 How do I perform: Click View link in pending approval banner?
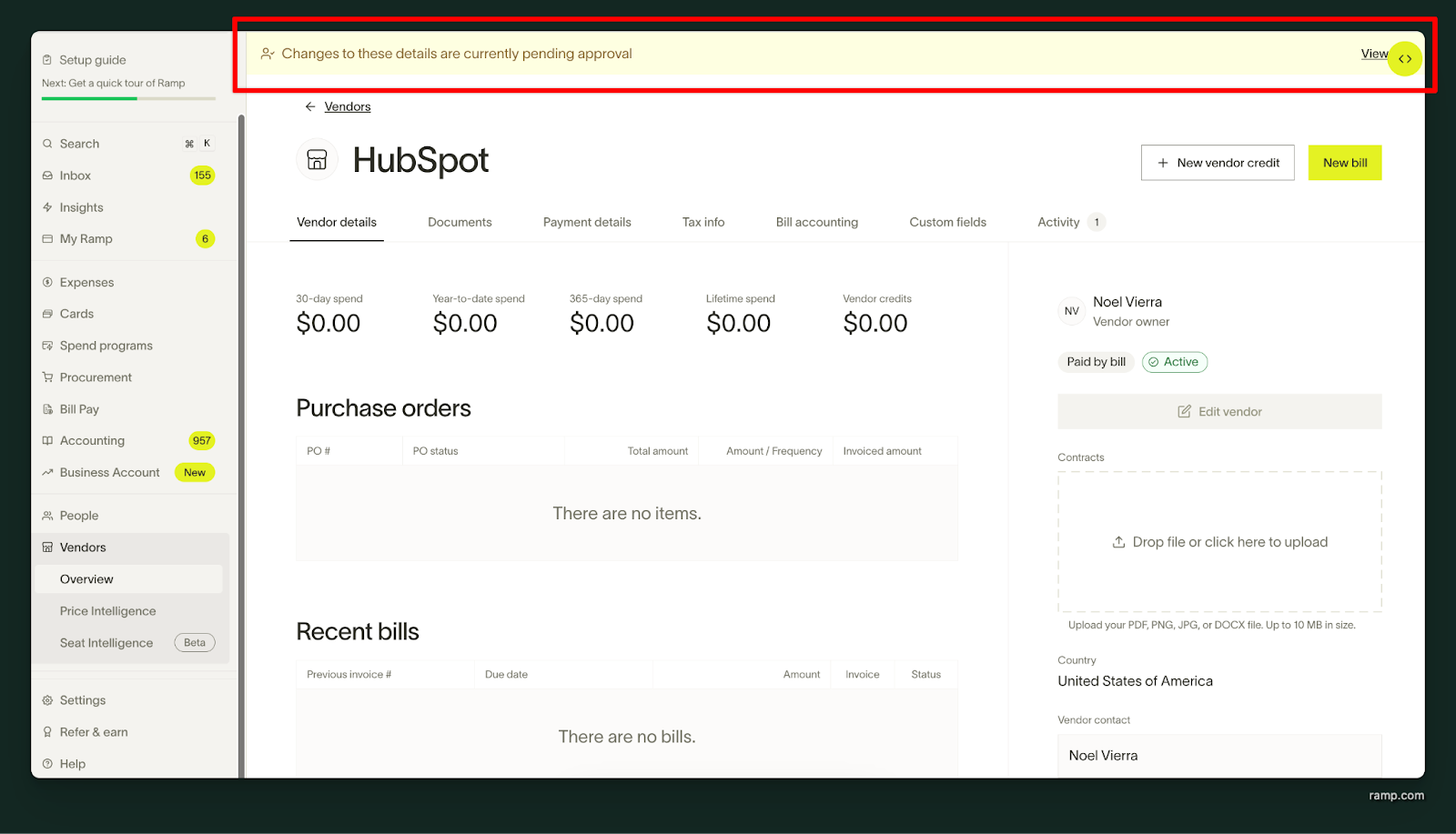click(1374, 54)
